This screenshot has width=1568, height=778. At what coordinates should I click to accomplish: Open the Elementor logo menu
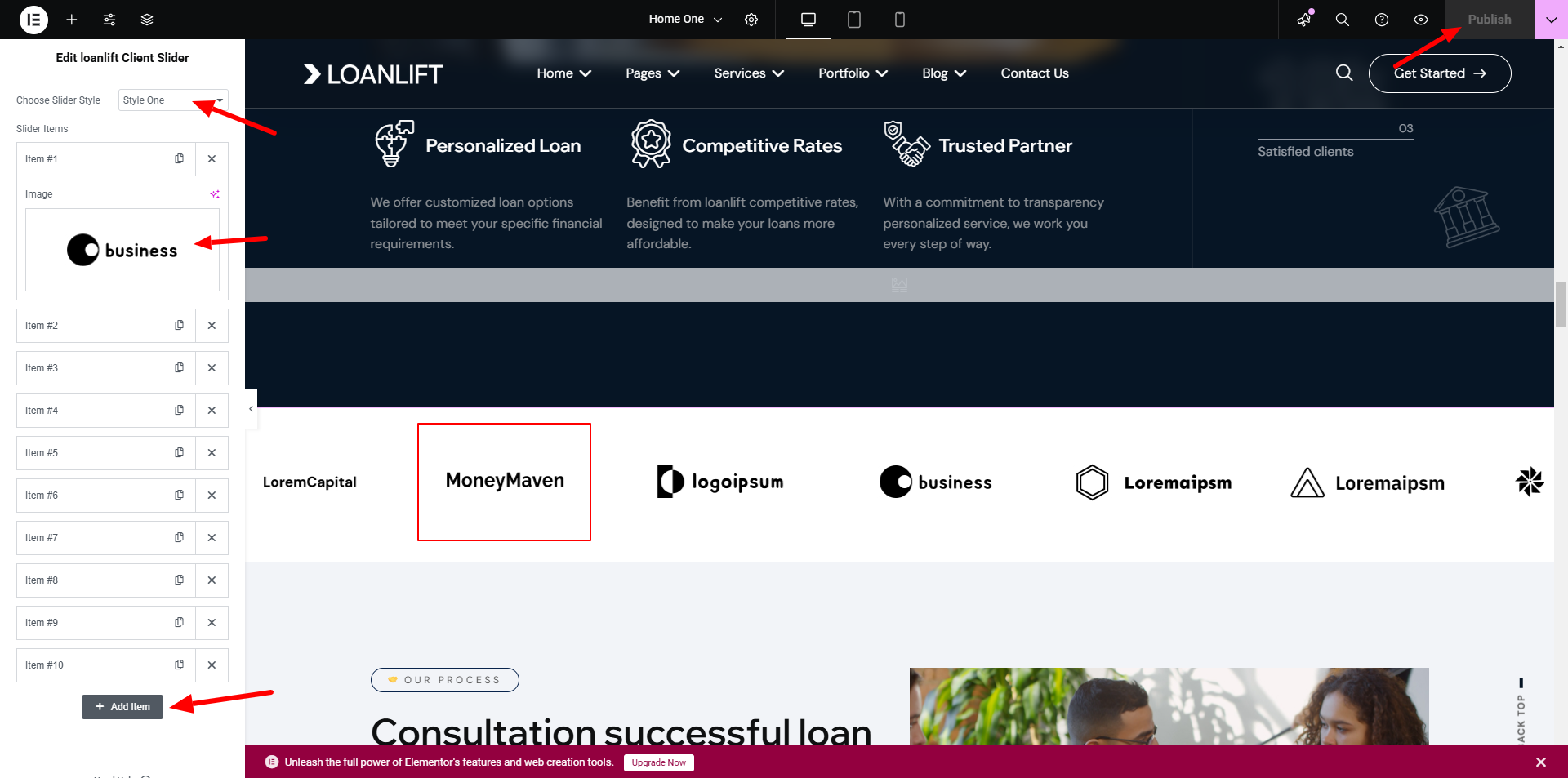point(33,20)
